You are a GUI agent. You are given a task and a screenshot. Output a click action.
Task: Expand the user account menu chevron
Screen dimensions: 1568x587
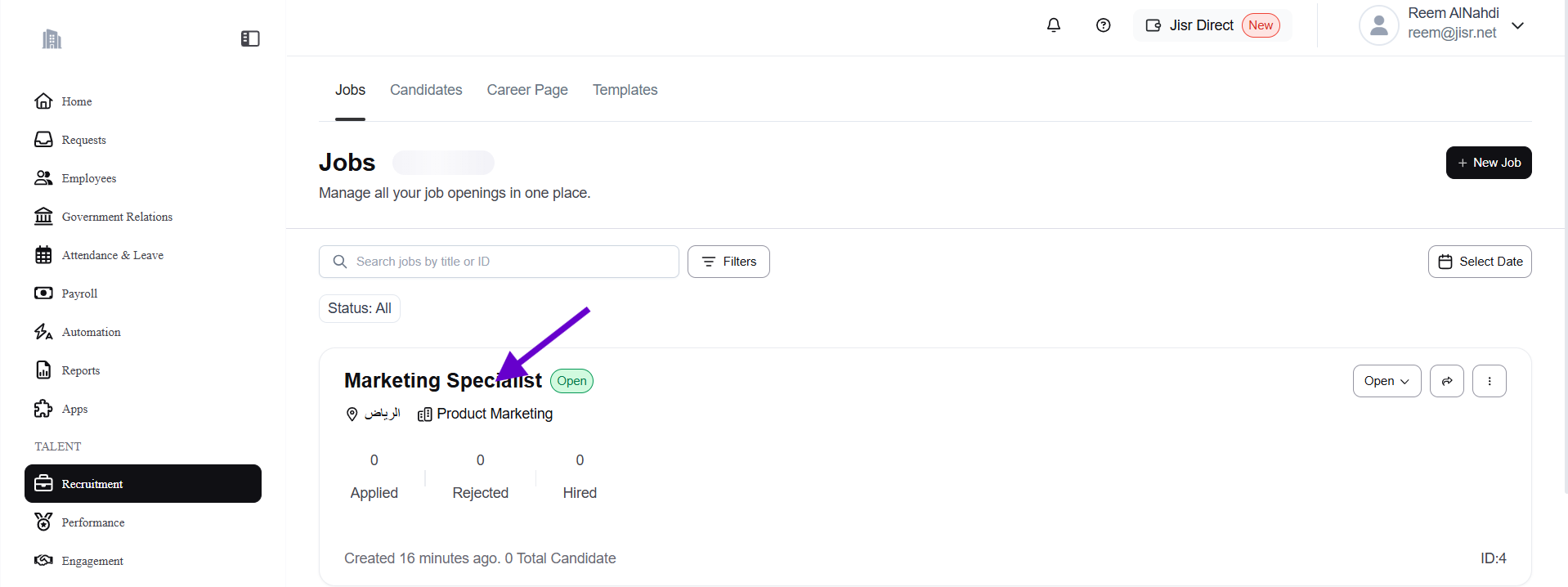[x=1517, y=25]
